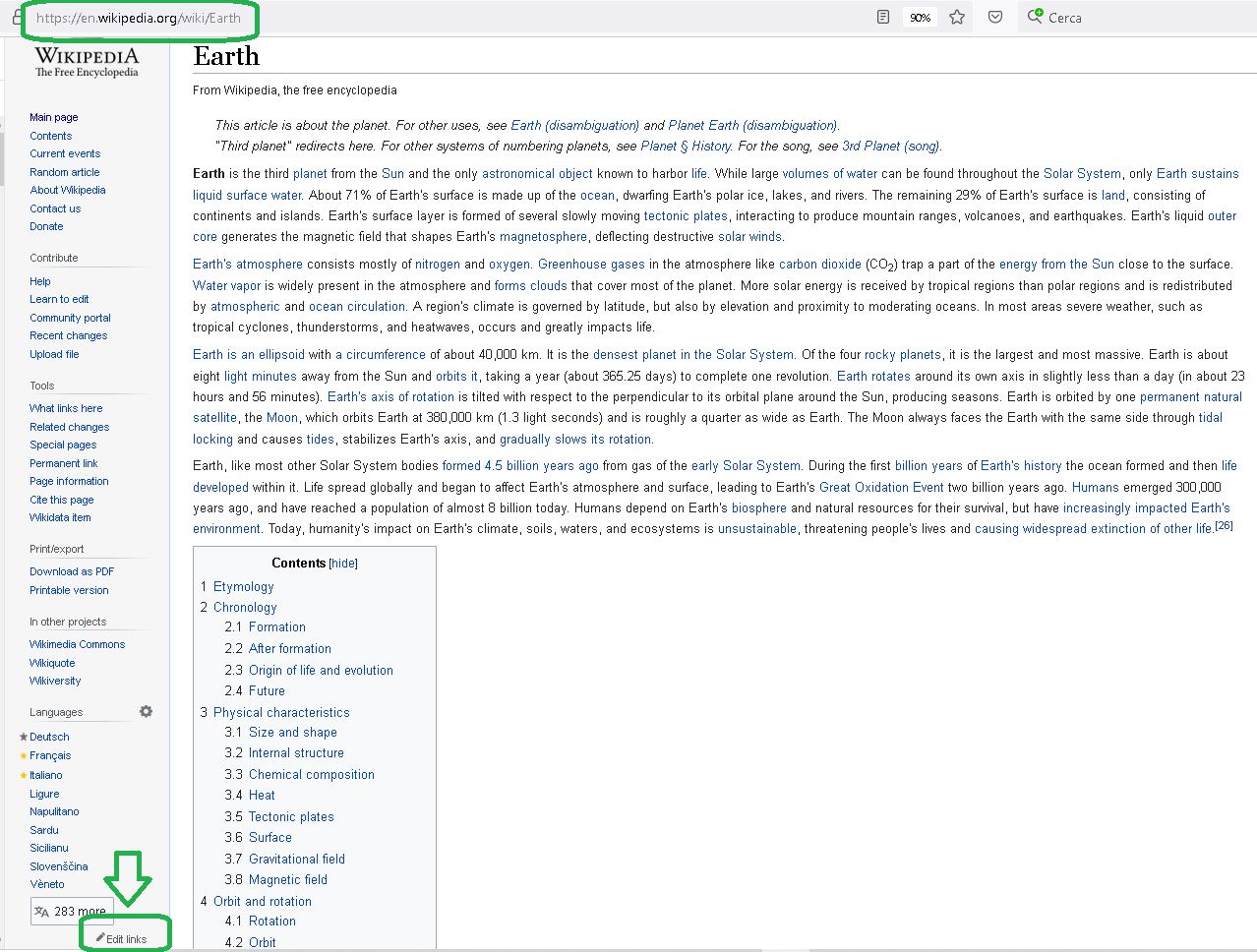Bookmark this page with the star icon

pos(957,17)
